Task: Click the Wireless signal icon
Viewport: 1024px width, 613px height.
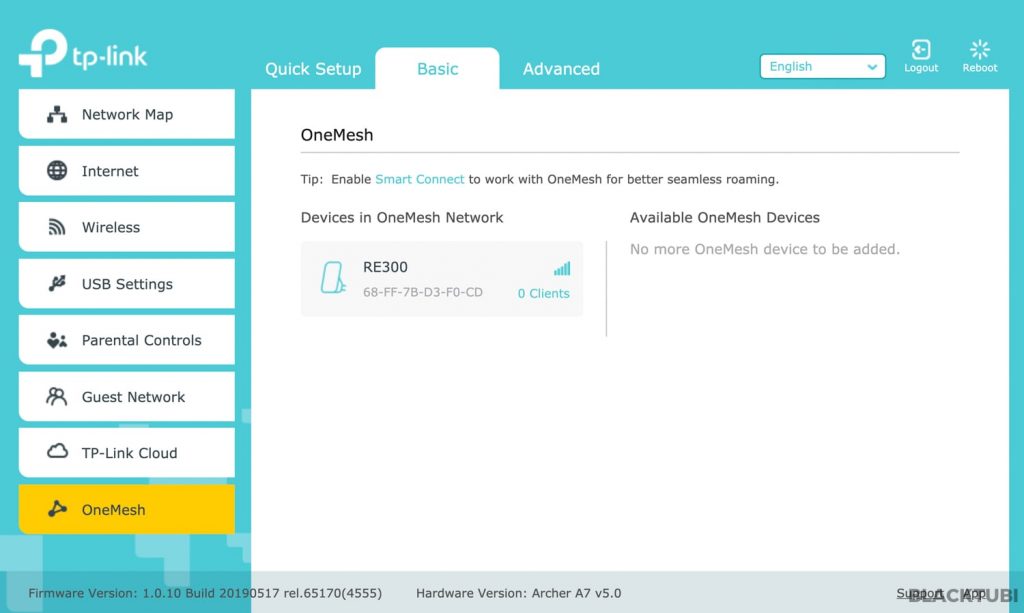Action: [57, 227]
